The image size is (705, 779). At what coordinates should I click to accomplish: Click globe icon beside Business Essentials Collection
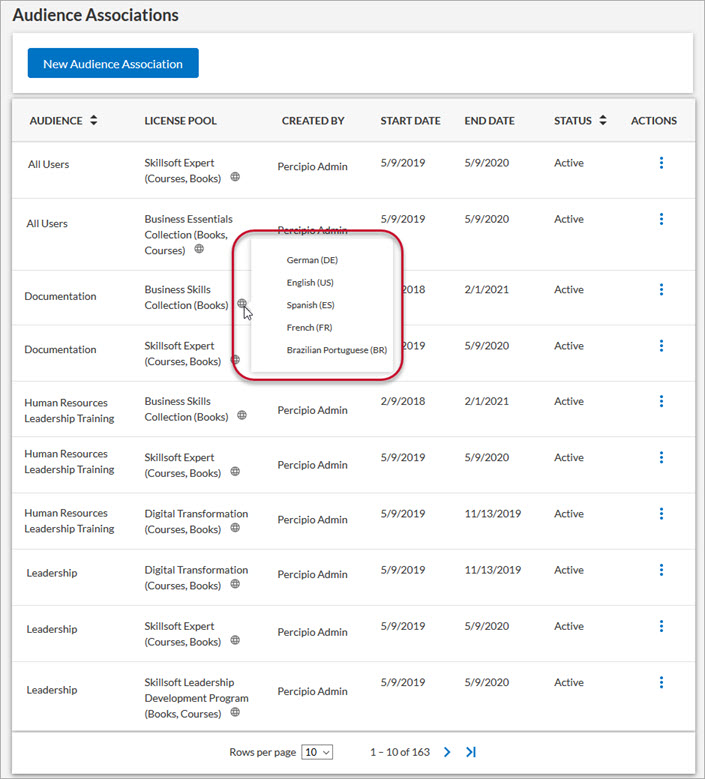coord(199,249)
